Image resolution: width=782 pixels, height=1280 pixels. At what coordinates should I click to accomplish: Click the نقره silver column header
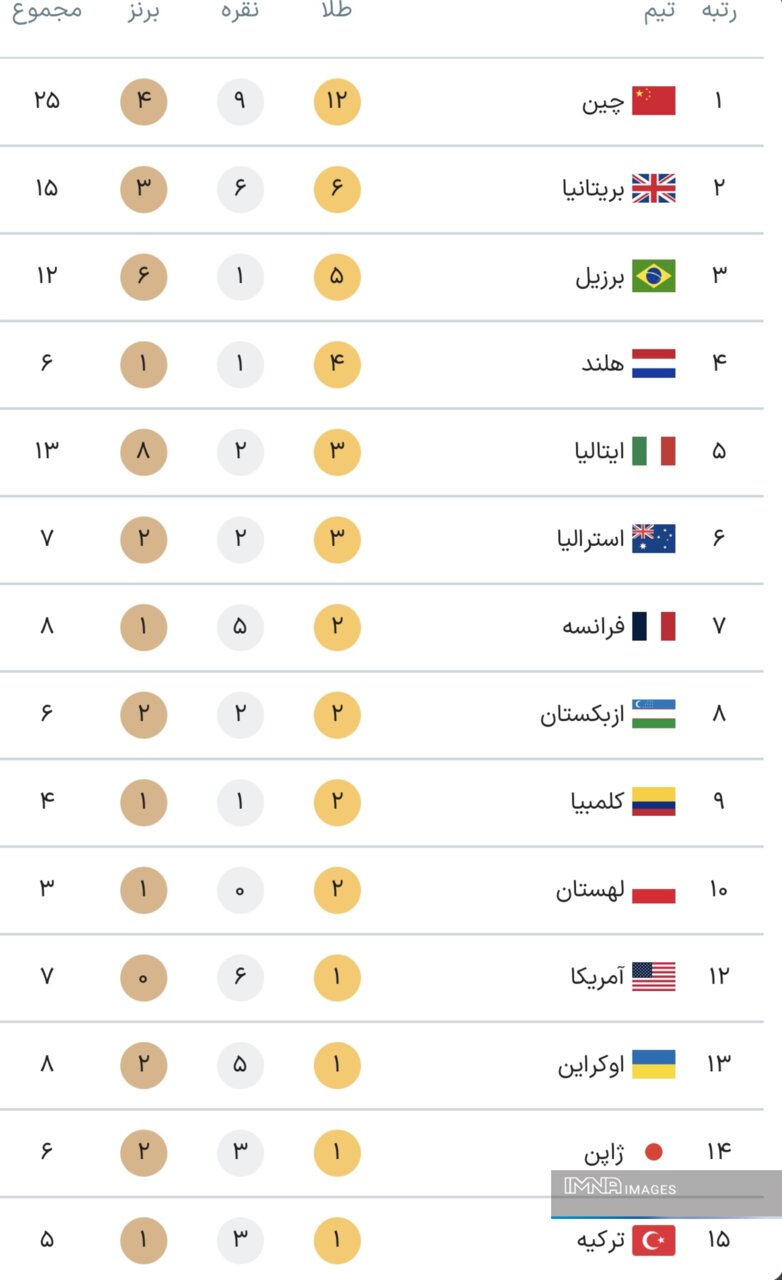click(x=240, y=12)
